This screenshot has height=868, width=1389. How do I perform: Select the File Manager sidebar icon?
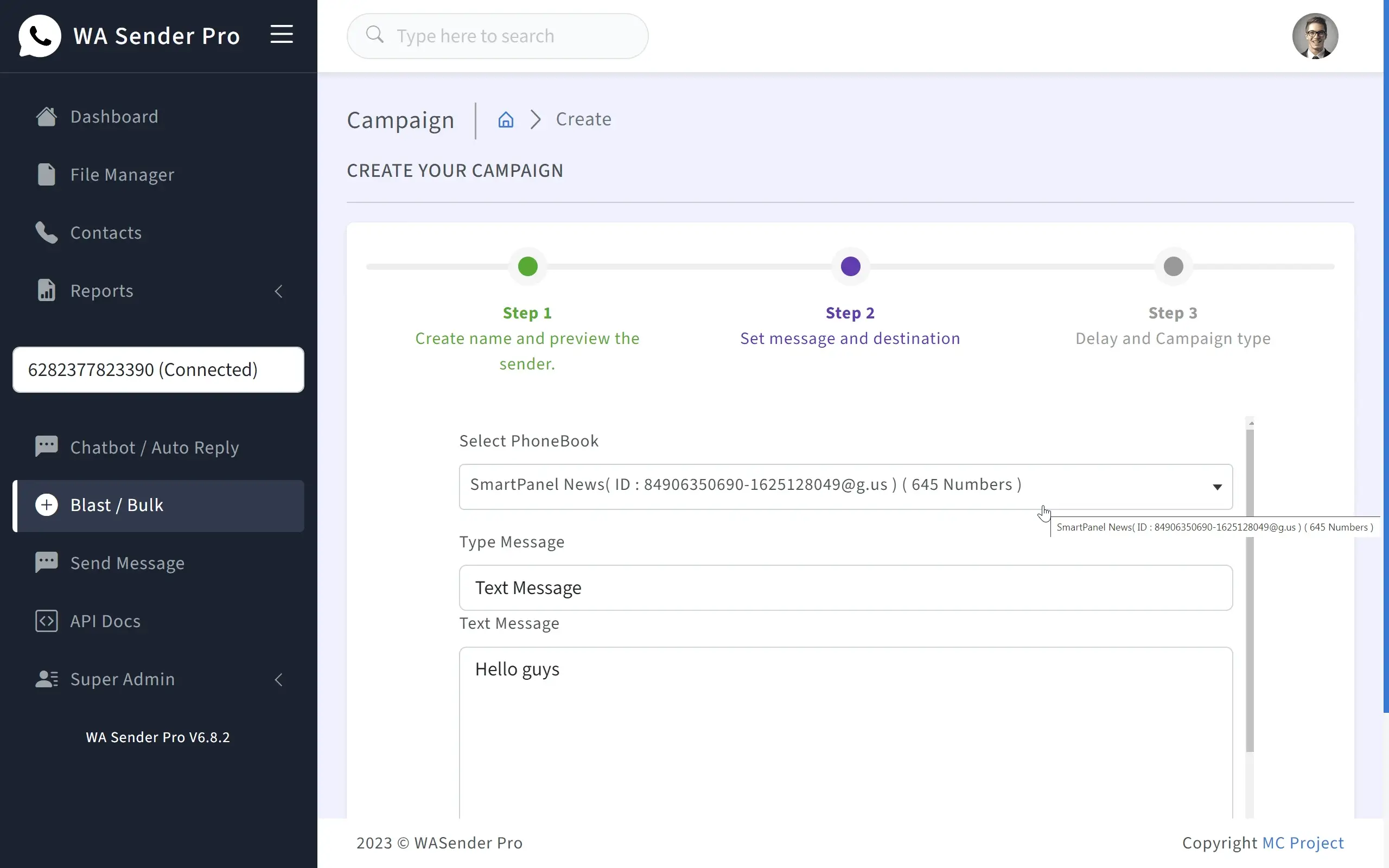46,174
